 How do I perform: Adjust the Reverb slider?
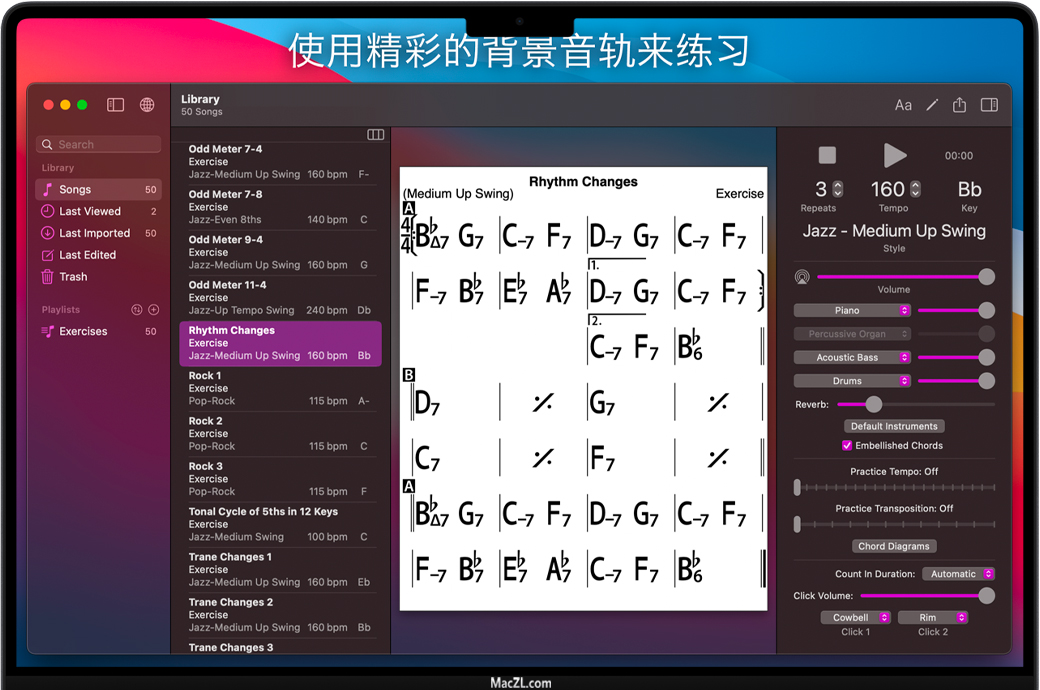click(x=916, y=404)
